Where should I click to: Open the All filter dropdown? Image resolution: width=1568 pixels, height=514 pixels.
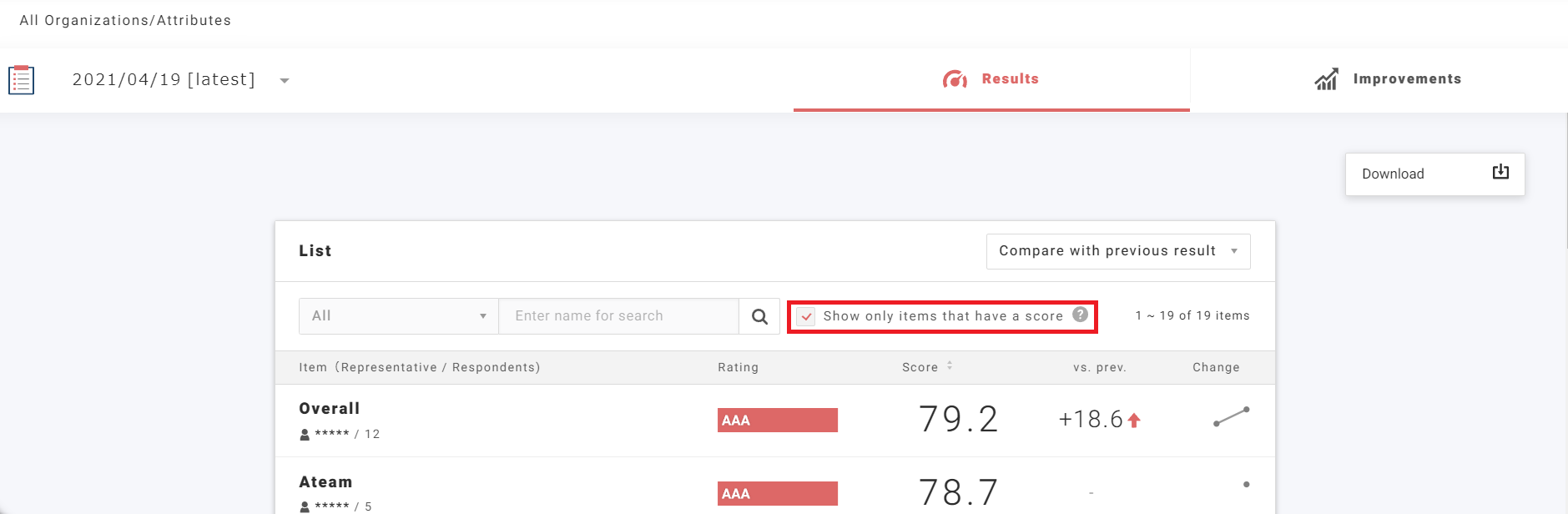coord(398,316)
